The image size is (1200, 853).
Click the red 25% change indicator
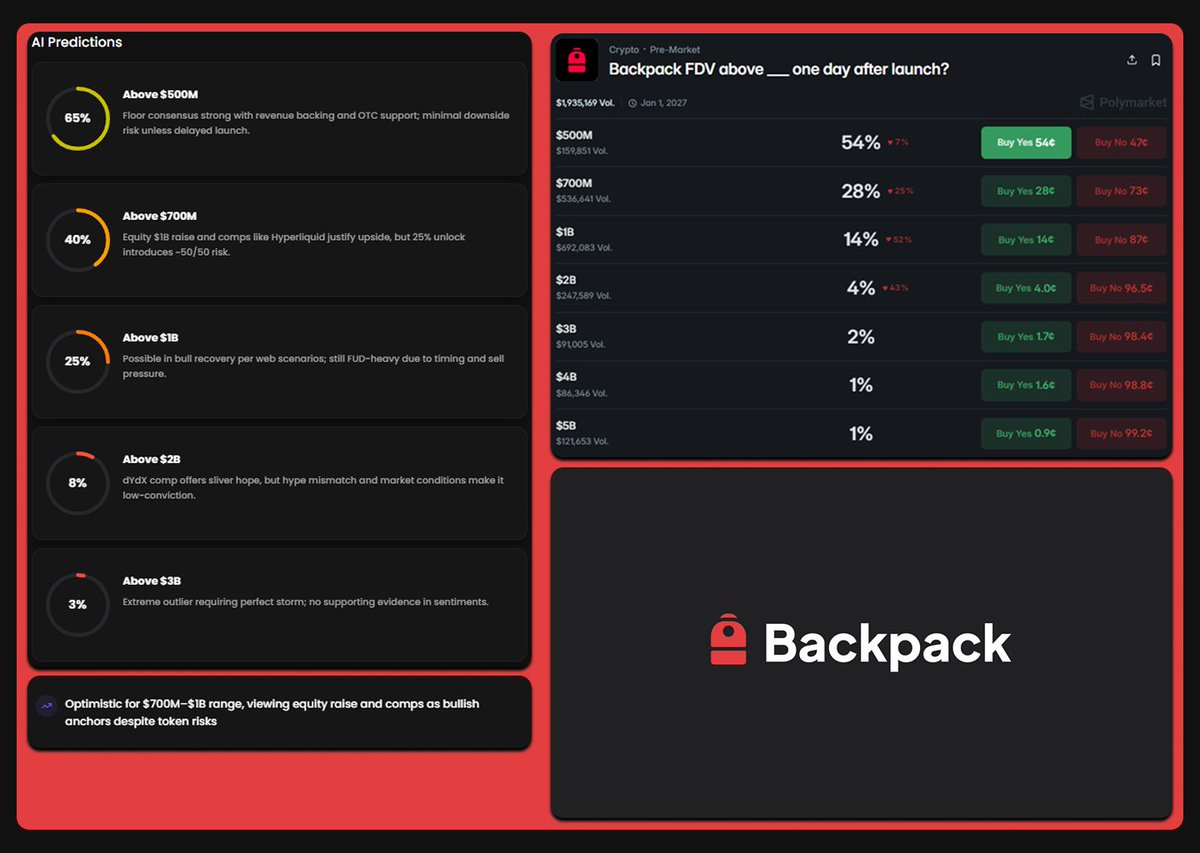coord(900,191)
